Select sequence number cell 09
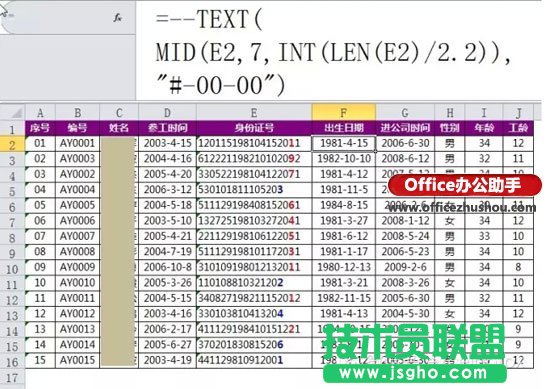This screenshot has width=550, height=389. pos(40,267)
